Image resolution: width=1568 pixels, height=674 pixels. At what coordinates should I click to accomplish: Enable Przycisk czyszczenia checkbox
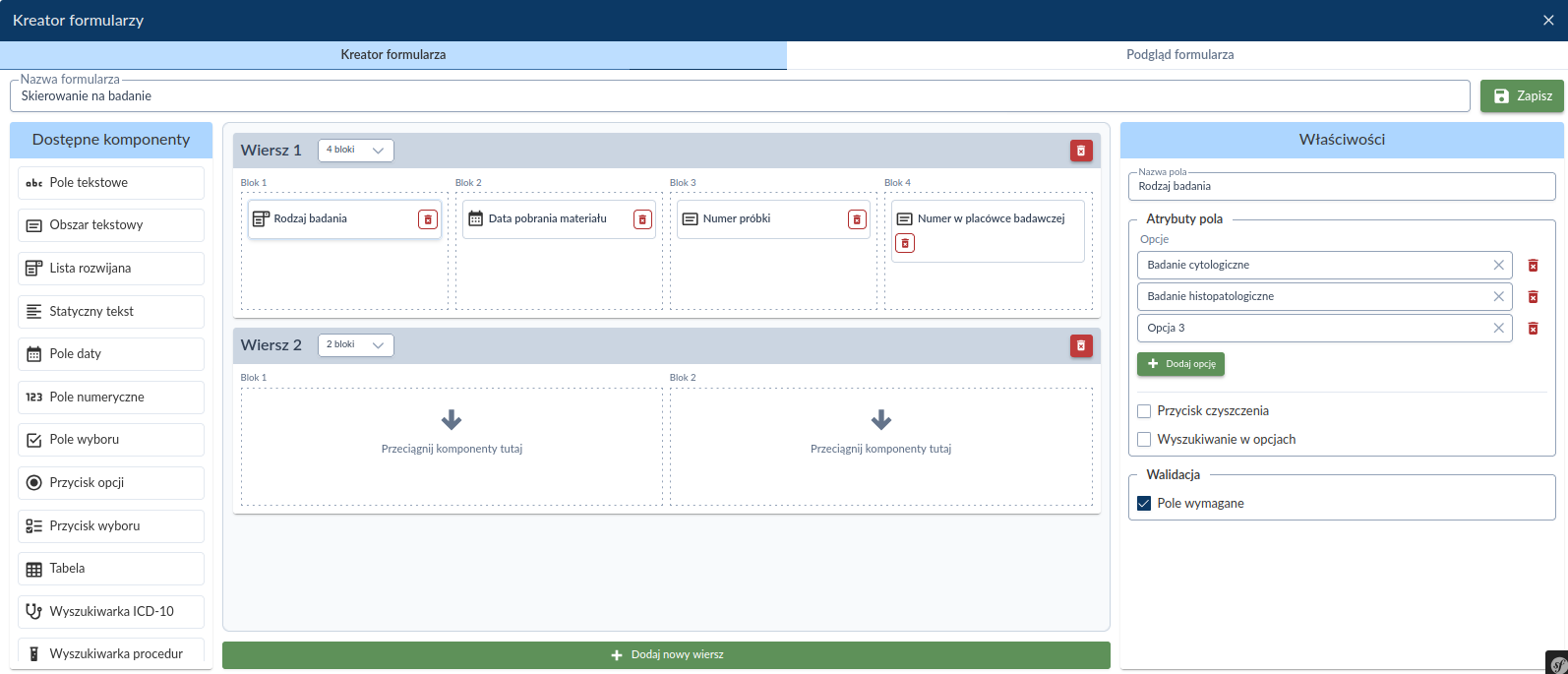pyautogui.click(x=1144, y=411)
